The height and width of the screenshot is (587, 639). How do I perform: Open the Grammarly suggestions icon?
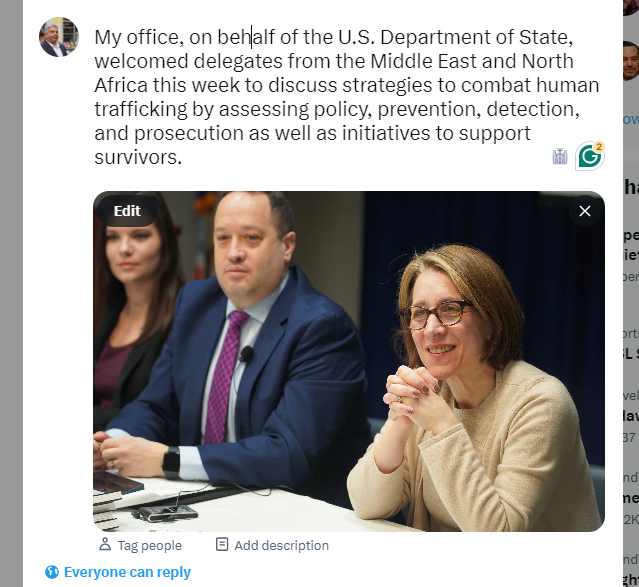point(589,157)
